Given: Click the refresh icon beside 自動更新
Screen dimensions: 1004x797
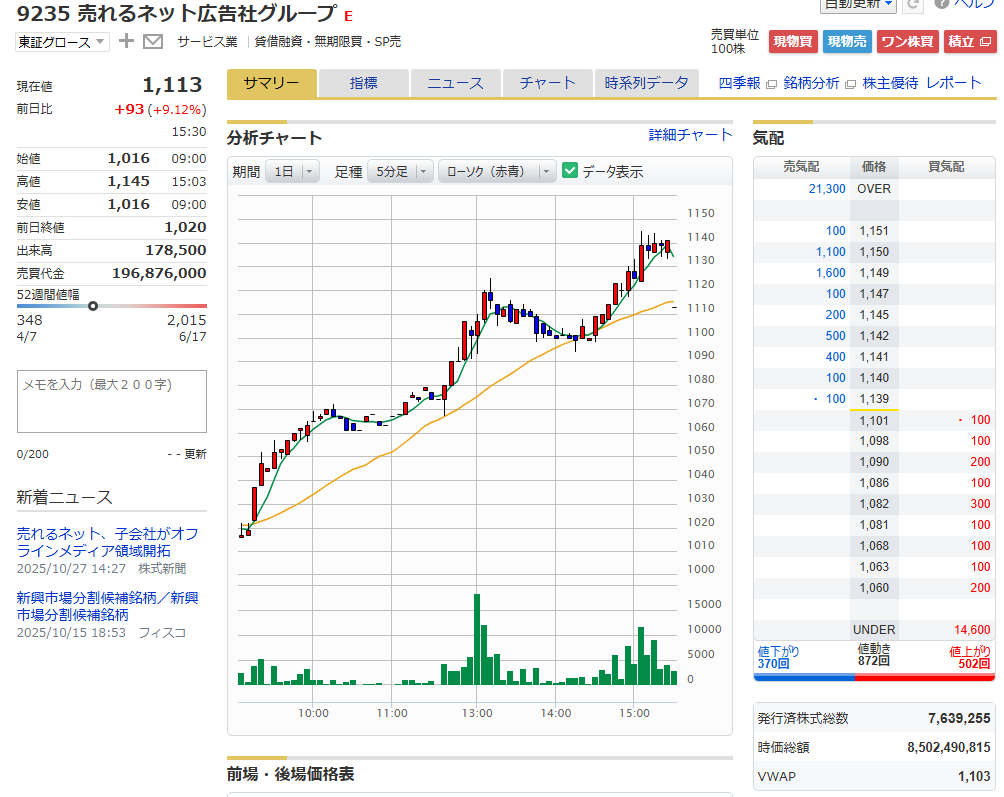Looking at the screenshot, I should 913,4.
